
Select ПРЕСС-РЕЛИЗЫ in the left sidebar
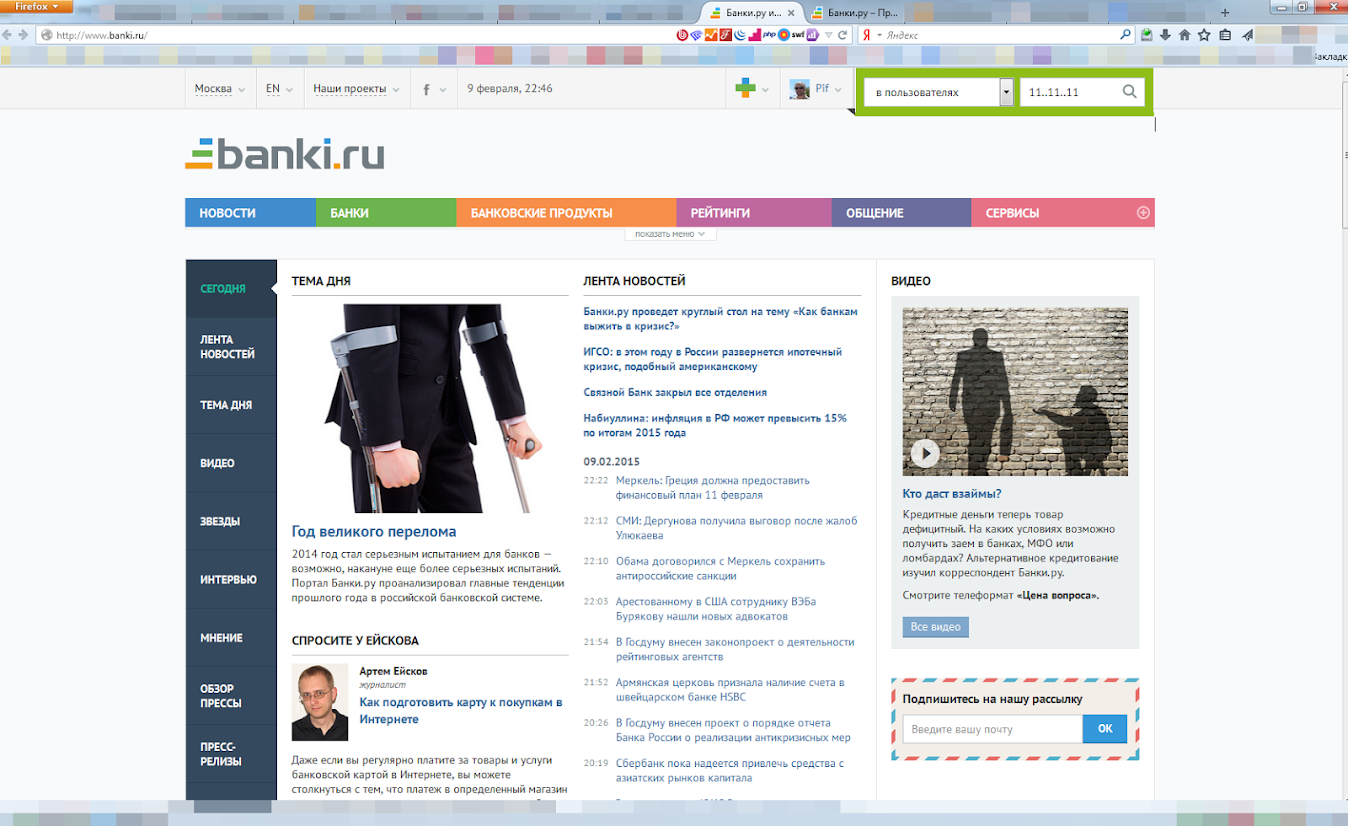[x=231, y=753]
